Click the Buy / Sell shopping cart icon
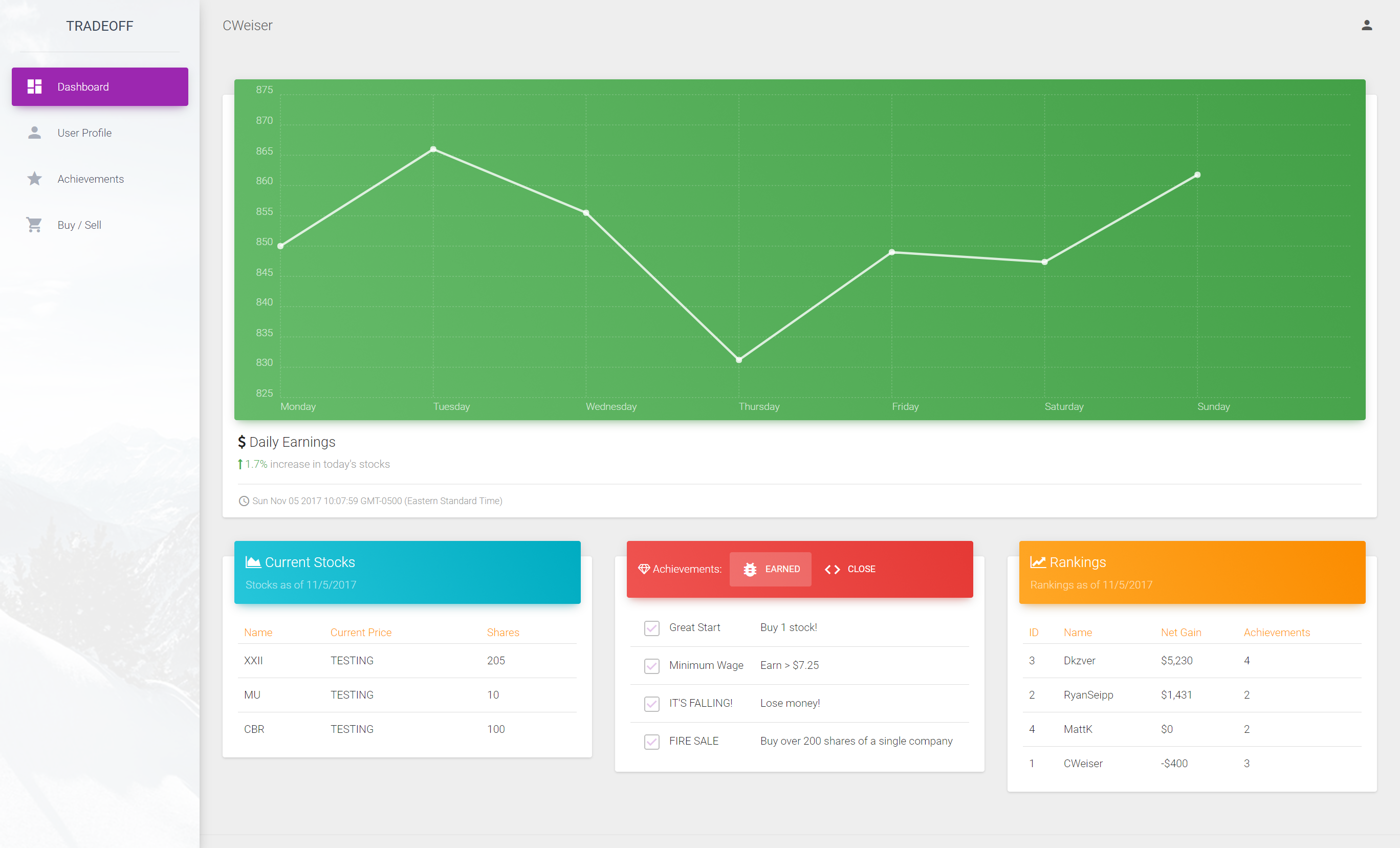 [x=34, y=225]
